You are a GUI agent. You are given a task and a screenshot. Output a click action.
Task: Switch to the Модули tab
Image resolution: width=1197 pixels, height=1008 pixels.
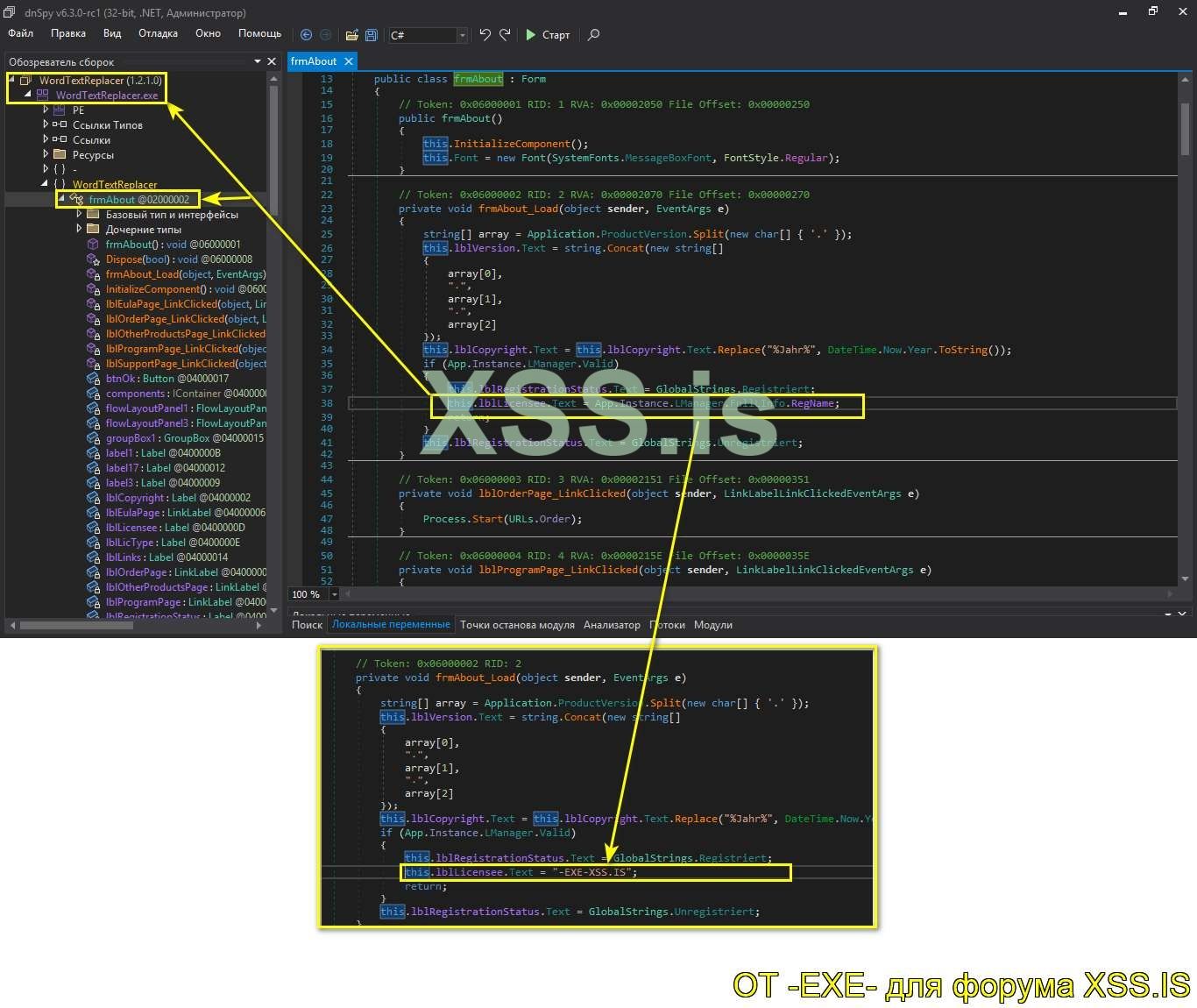tap(713, 625)
